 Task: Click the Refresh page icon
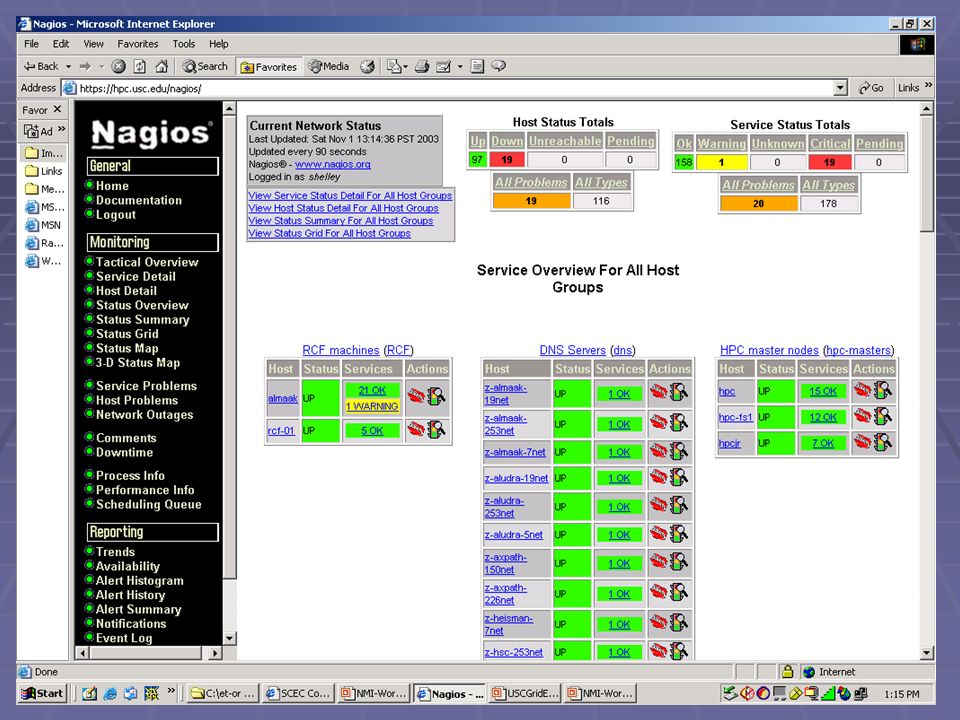click(140, 66)
